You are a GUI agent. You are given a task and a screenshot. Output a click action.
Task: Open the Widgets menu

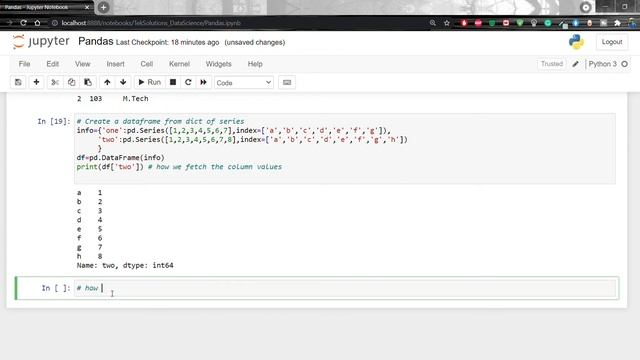[x=219, y=64]
